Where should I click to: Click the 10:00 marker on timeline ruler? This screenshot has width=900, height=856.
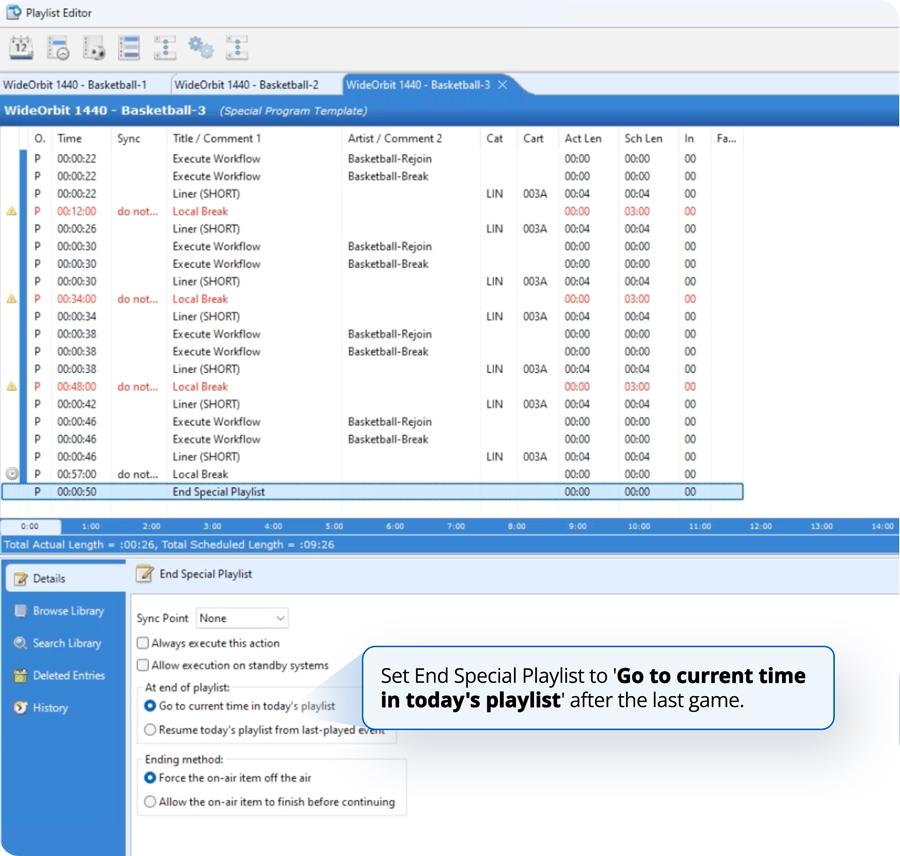tap(639, 526)
